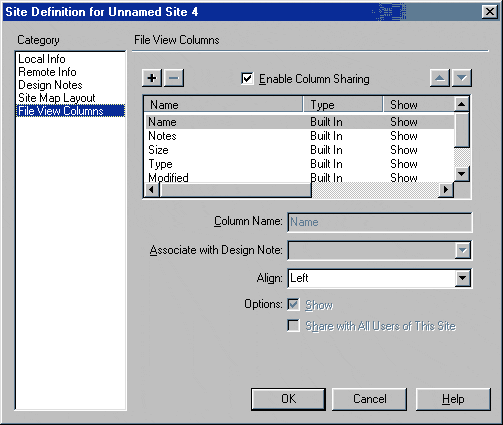This screenshot has width=503, height=425.
Task: Check Share with All Users of This Site
Action: (293, 326)
